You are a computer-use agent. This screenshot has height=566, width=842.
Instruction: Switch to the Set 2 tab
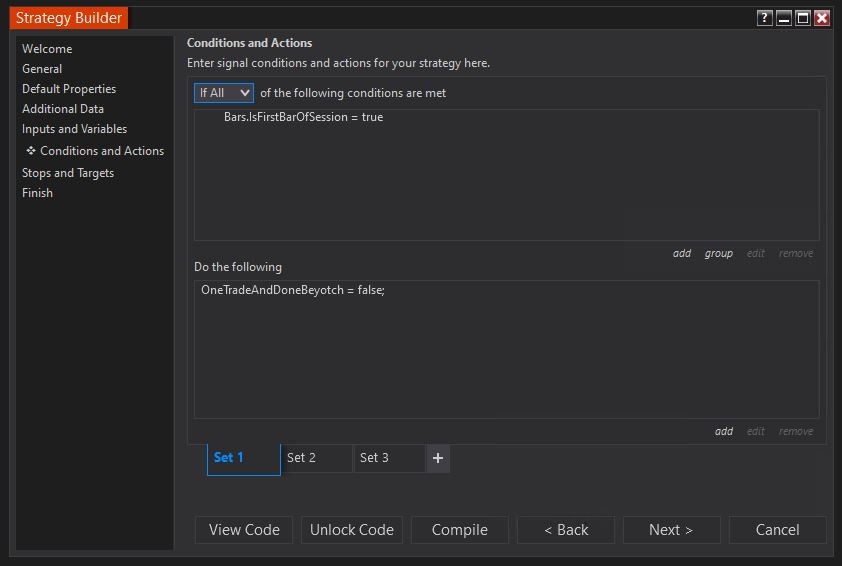tap(317, 458)
